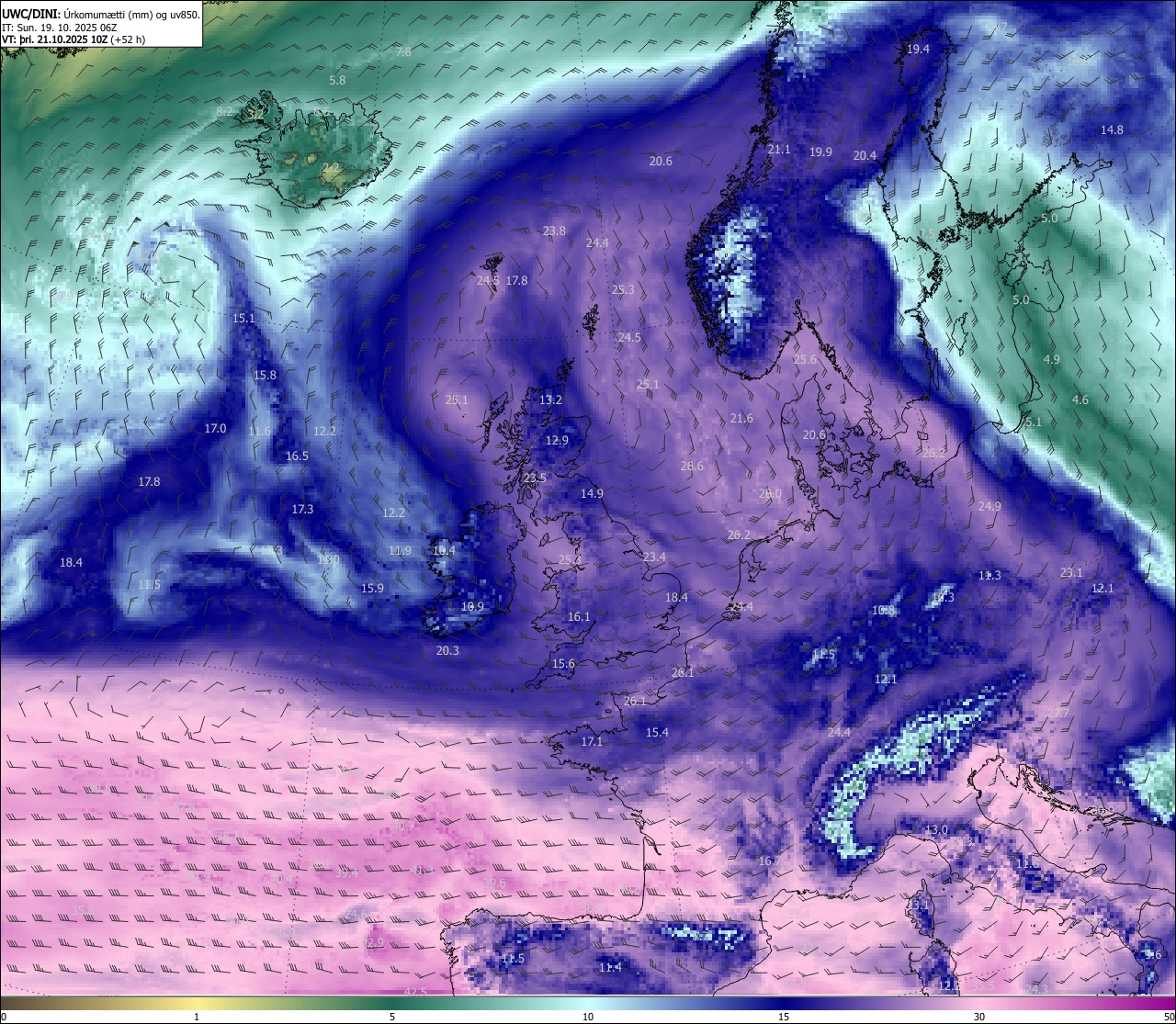Click the 19.4 value label

pos(918,50)
